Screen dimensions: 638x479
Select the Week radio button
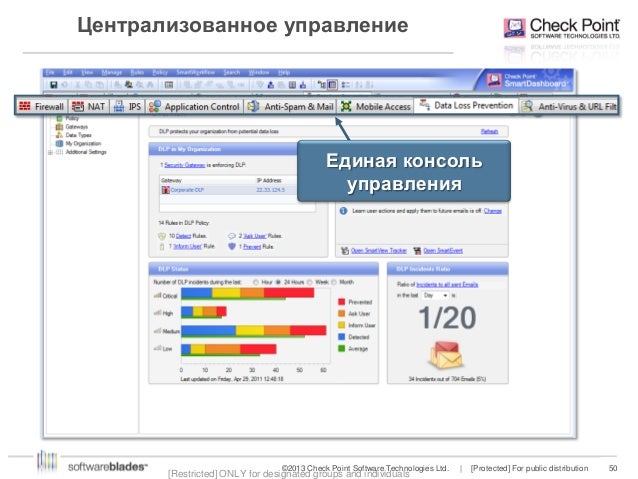310,282
